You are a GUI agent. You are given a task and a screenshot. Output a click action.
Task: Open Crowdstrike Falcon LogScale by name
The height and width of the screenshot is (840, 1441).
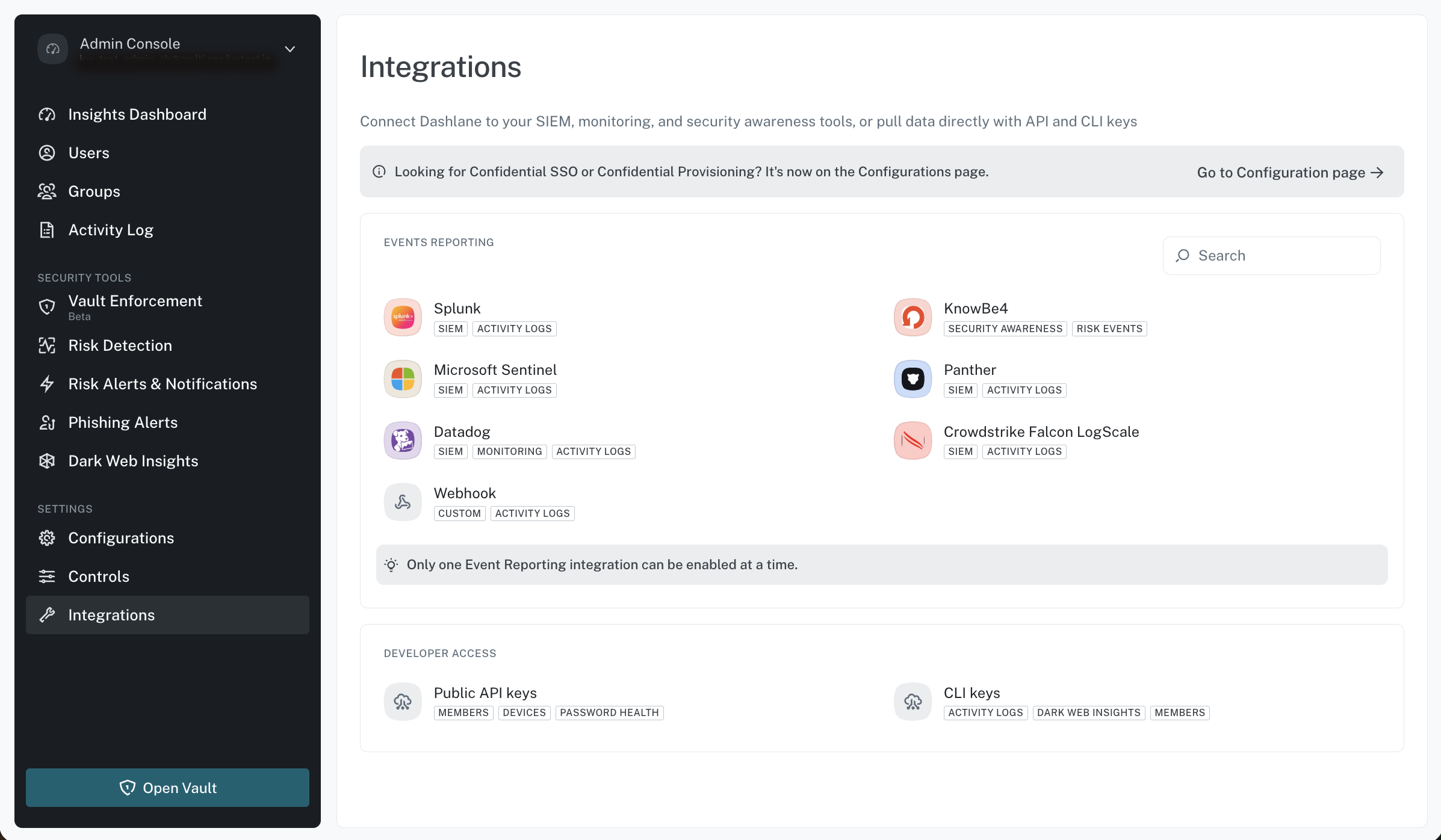1041,432
